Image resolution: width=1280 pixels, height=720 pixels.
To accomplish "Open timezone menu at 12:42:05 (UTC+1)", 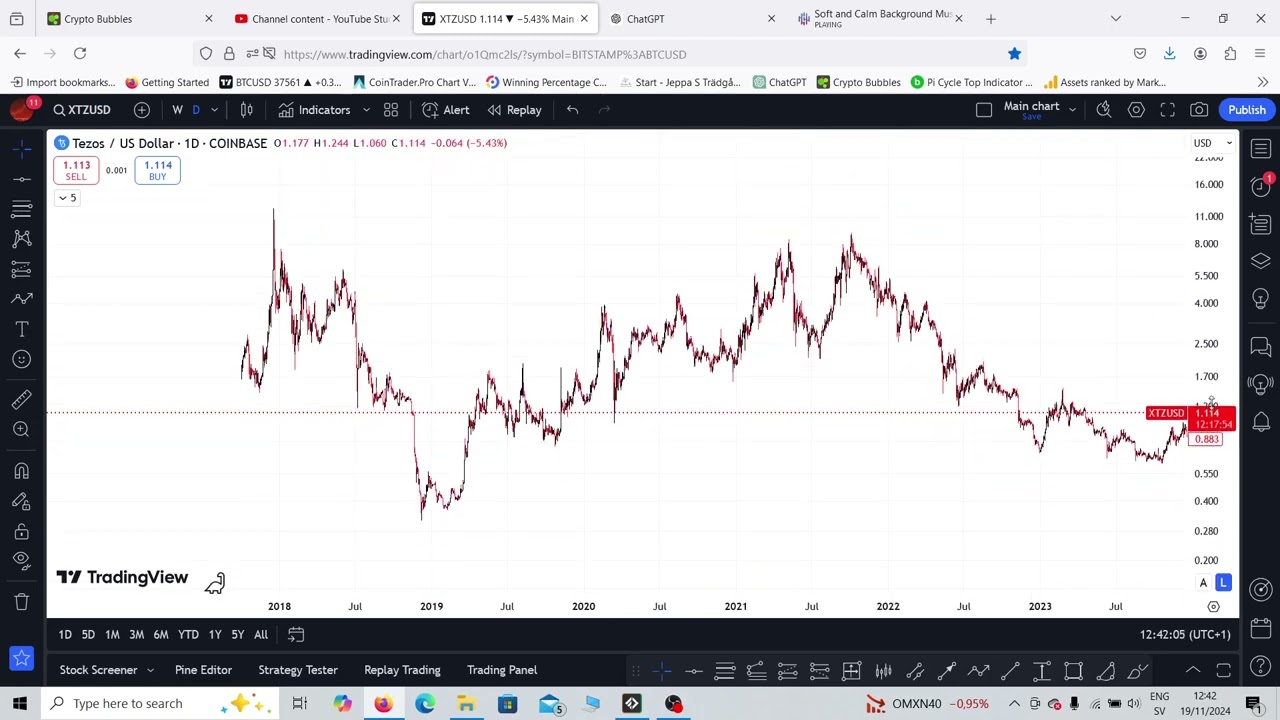I will (x=1185, y=635).
